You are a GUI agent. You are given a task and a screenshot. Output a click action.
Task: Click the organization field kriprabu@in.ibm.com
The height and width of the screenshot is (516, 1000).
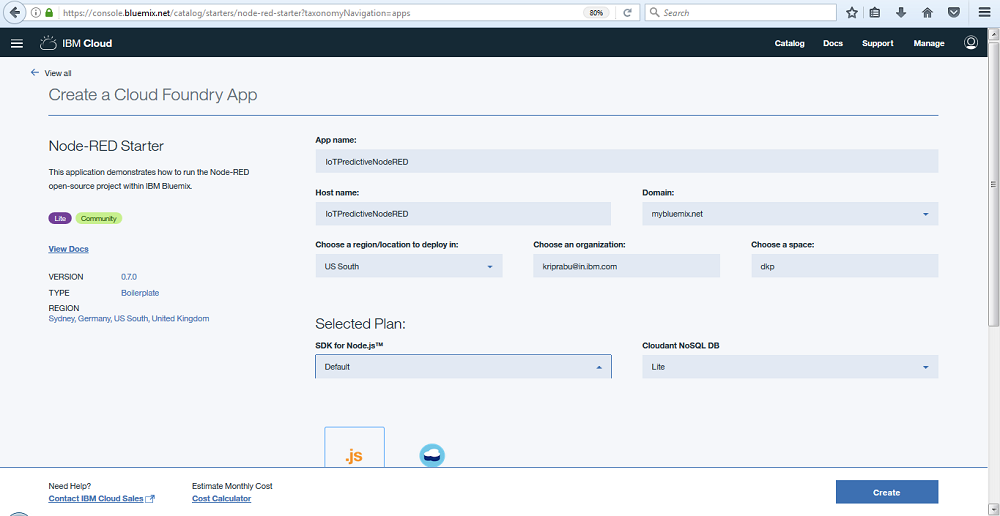[626, 266]
